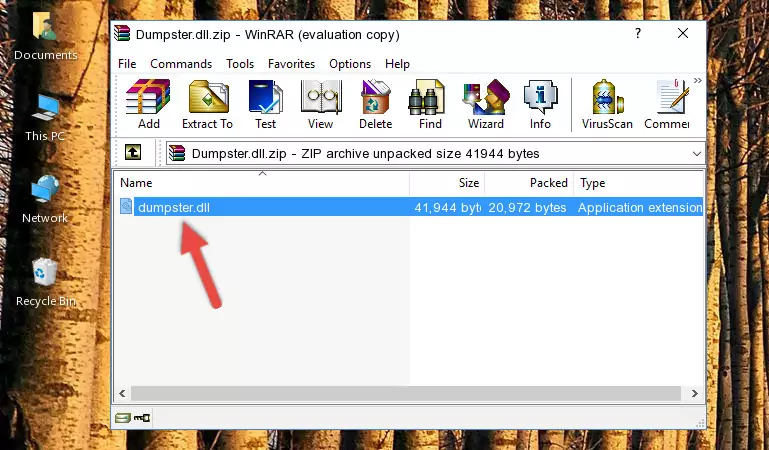Image resolution: width=769 pixels, height=450 pixels.
Task: Click the archive icon in address bar
Action: tap(177, 153)
